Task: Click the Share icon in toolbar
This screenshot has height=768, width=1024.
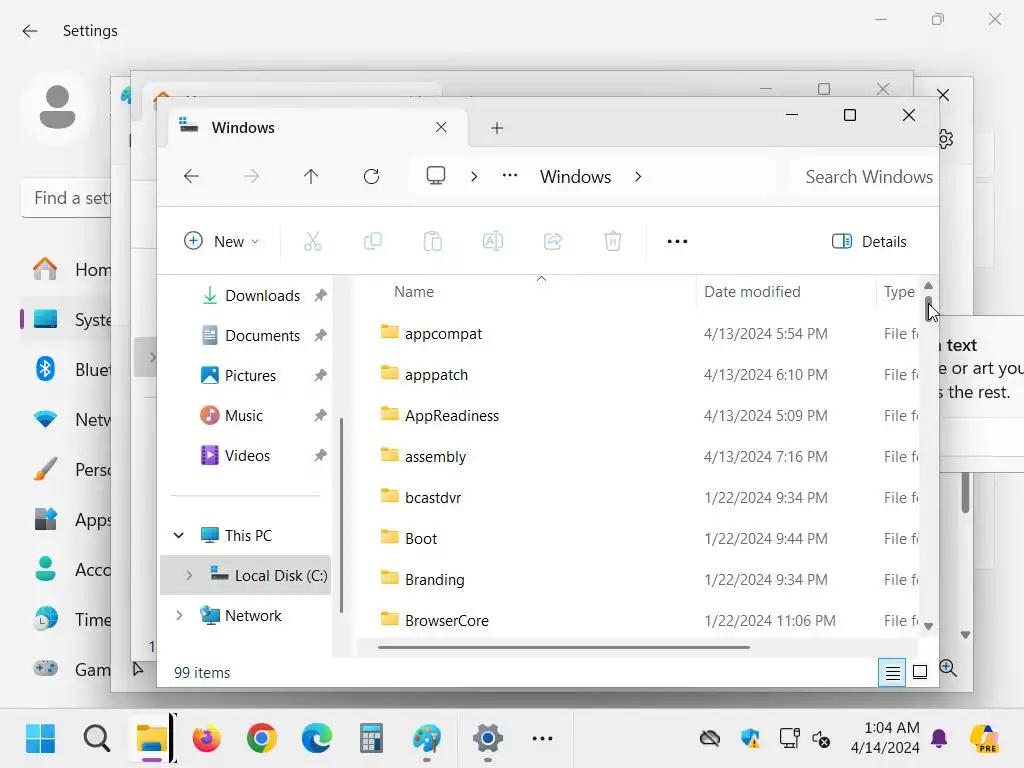Action: point(553,241)
